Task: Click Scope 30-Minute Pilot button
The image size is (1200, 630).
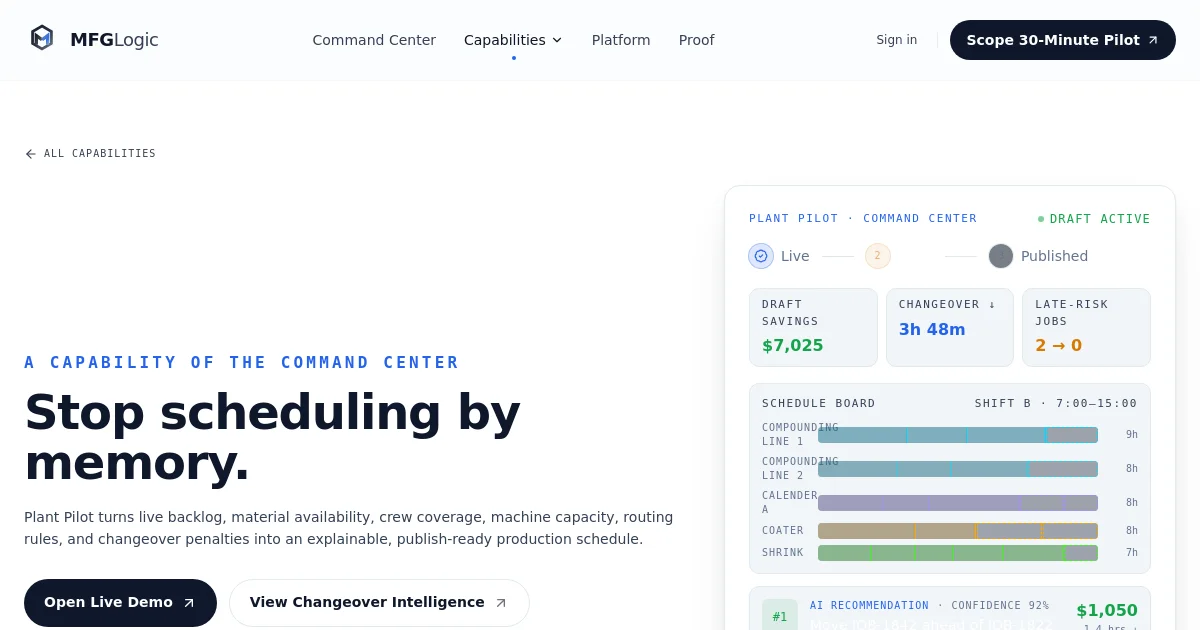Action: [1063, 40]
